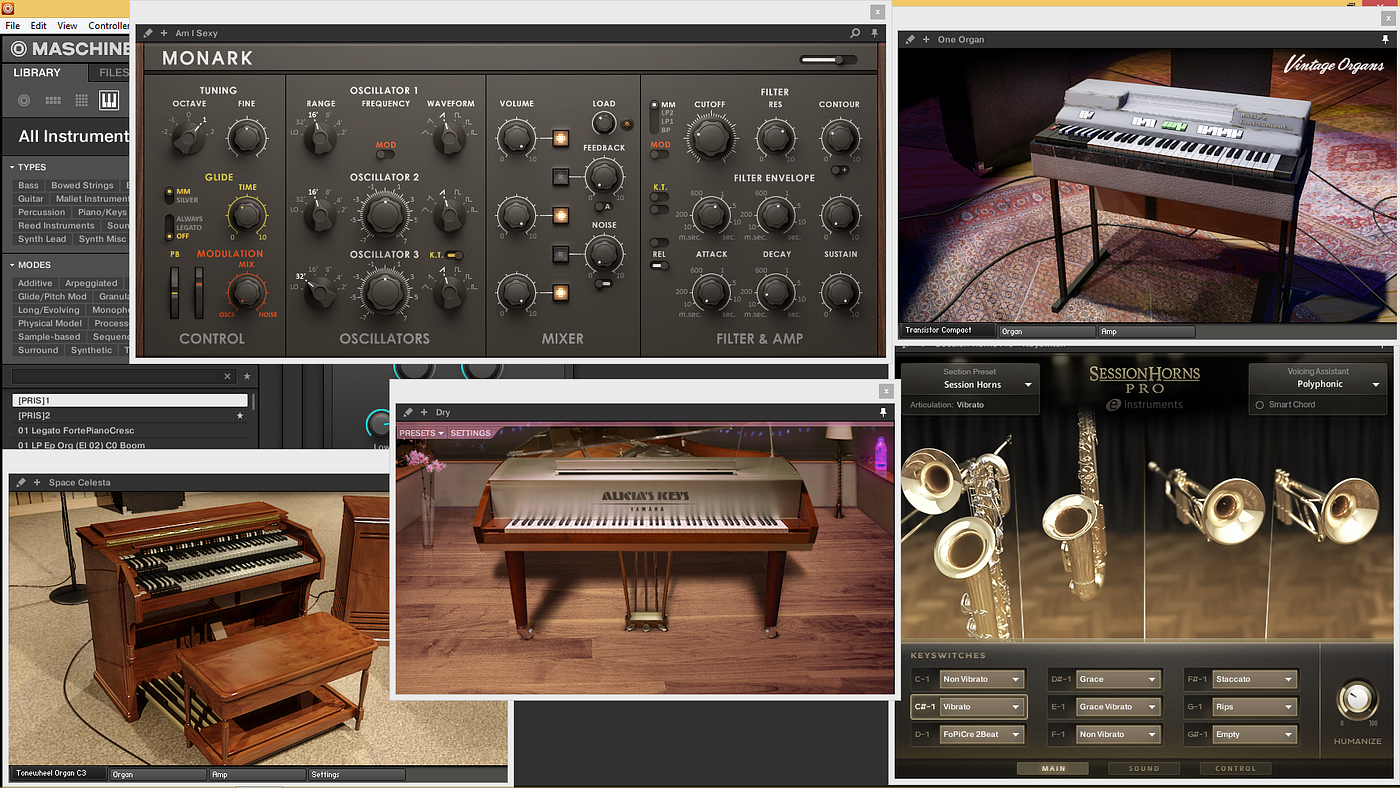Click the Projects circle icon in Library toolbar
Image resolution: width=1400 pixels, height=788 pixels.
24,101
